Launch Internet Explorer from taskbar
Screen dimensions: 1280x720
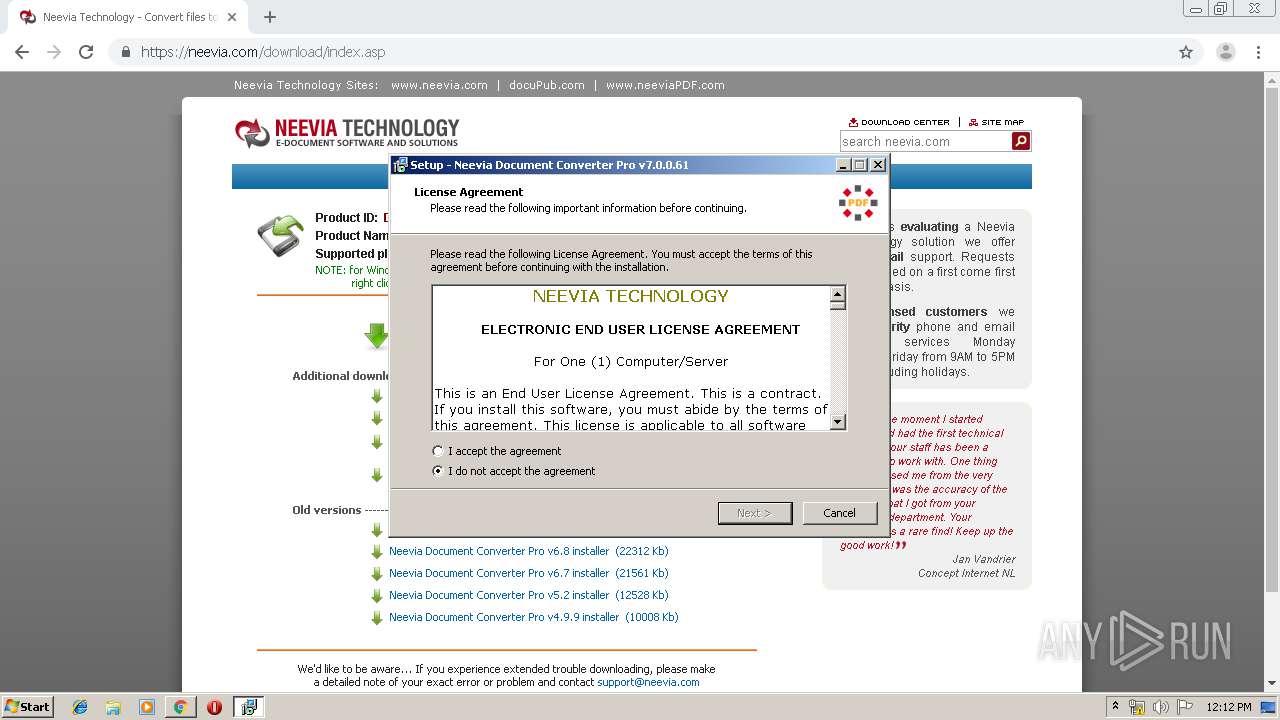[80, 707]
